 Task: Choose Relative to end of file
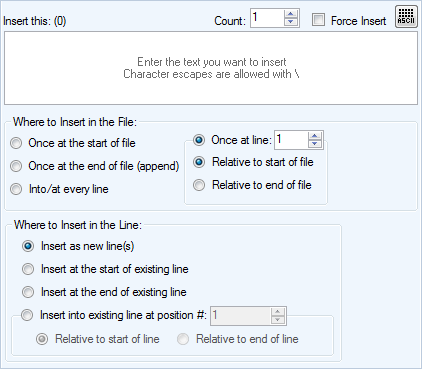252,185
